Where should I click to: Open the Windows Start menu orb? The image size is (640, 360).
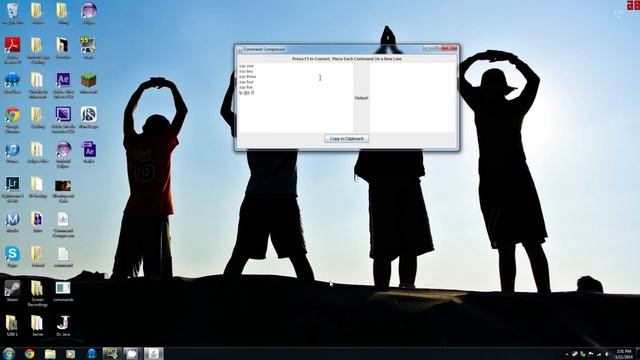click(9, 353)
